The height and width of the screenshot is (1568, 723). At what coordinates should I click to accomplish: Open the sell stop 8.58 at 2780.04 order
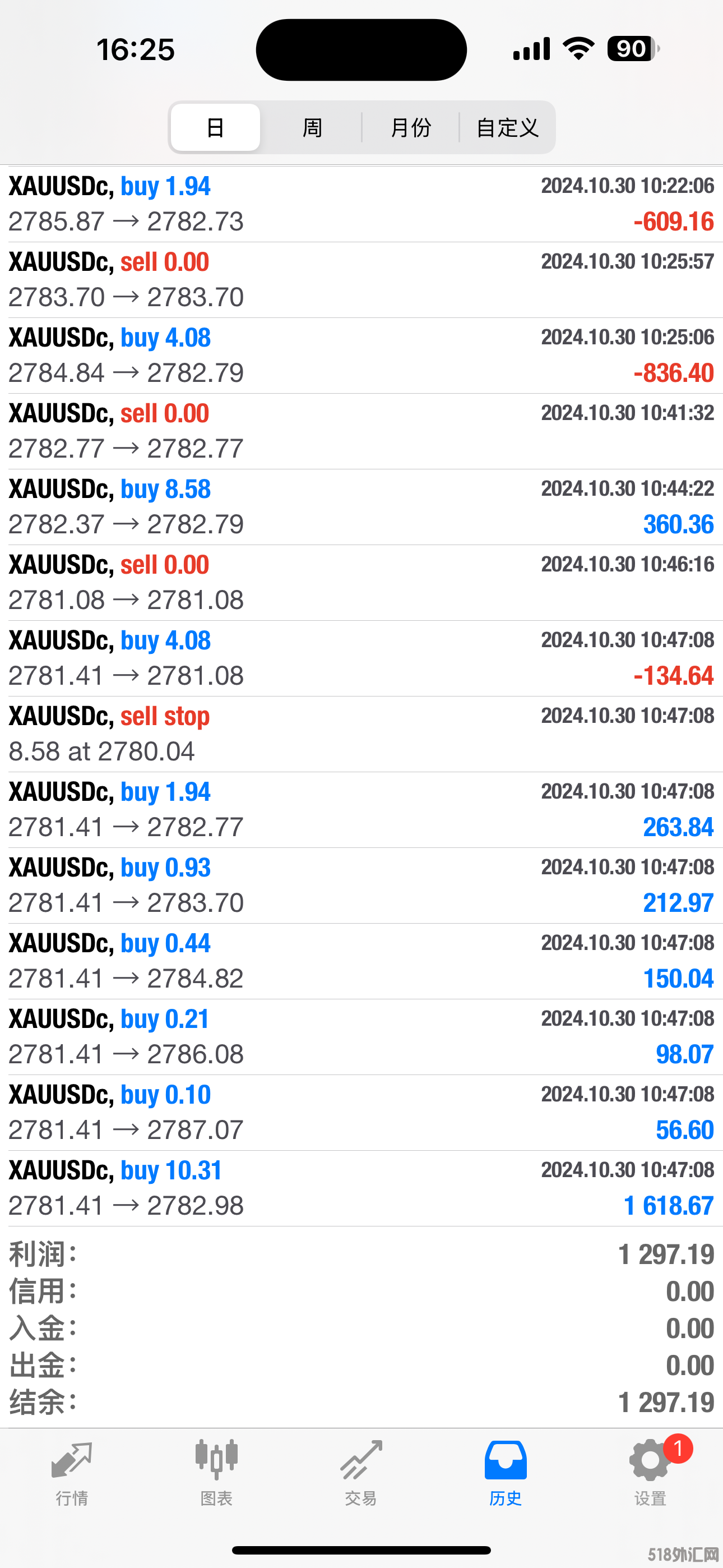click(361, 734)
